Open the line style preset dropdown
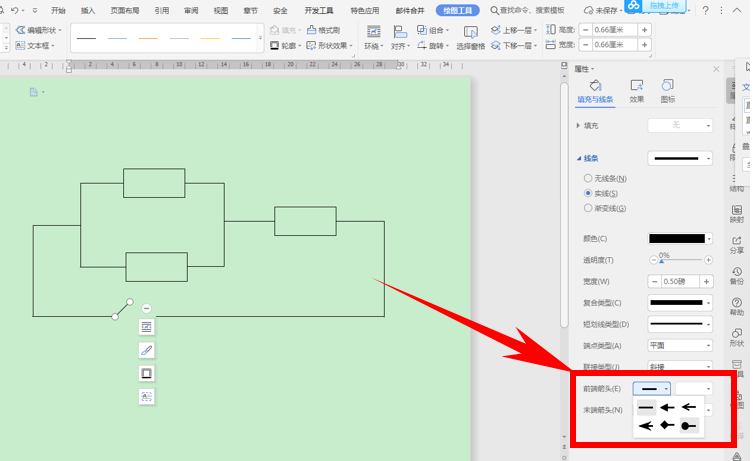Screen dimensions: 753x461 [680, 158]
